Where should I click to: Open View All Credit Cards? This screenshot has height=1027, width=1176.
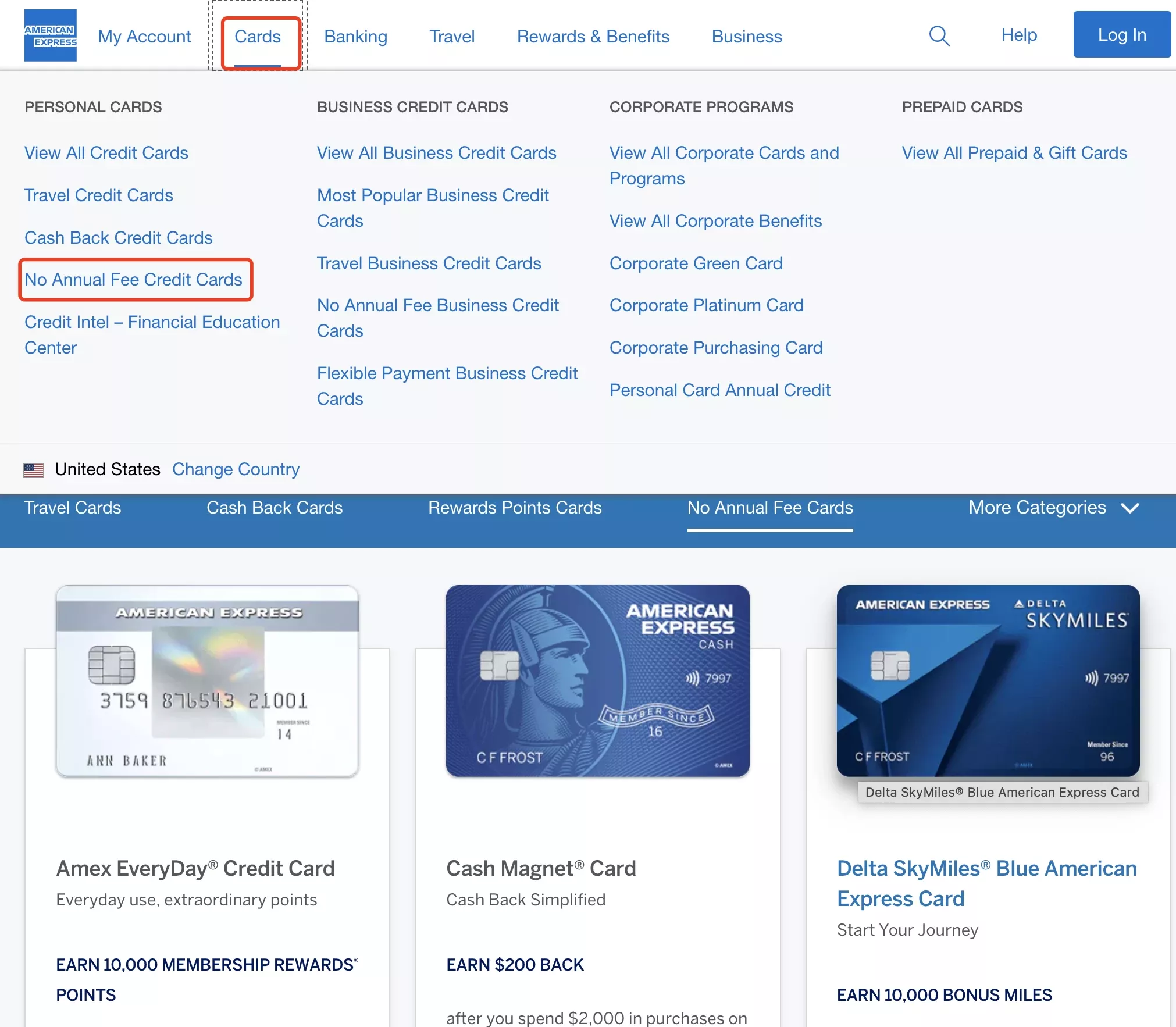pyautogui.click(x=106, y=152)
